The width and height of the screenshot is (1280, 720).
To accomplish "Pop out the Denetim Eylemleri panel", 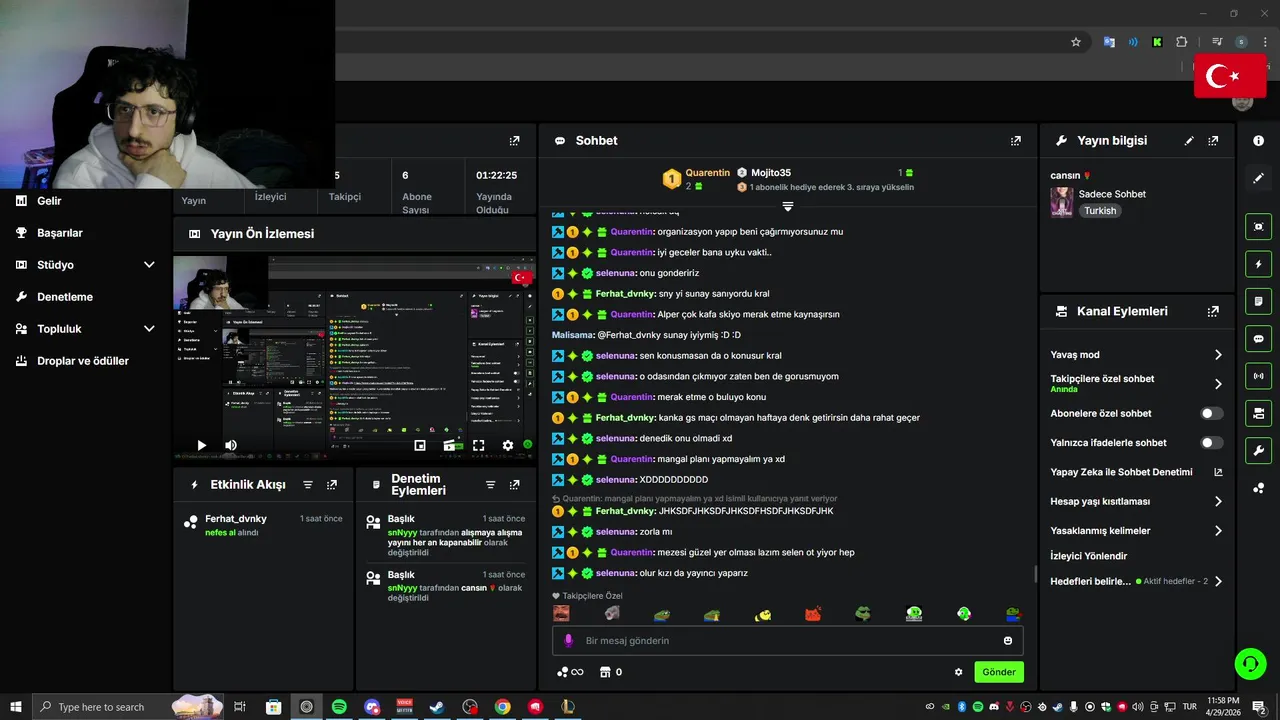I will 514,485.
